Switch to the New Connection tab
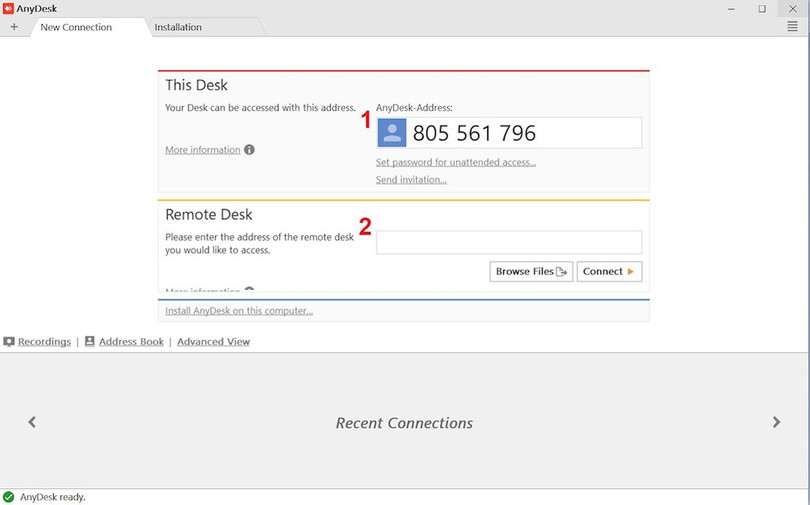 point(76,27)
